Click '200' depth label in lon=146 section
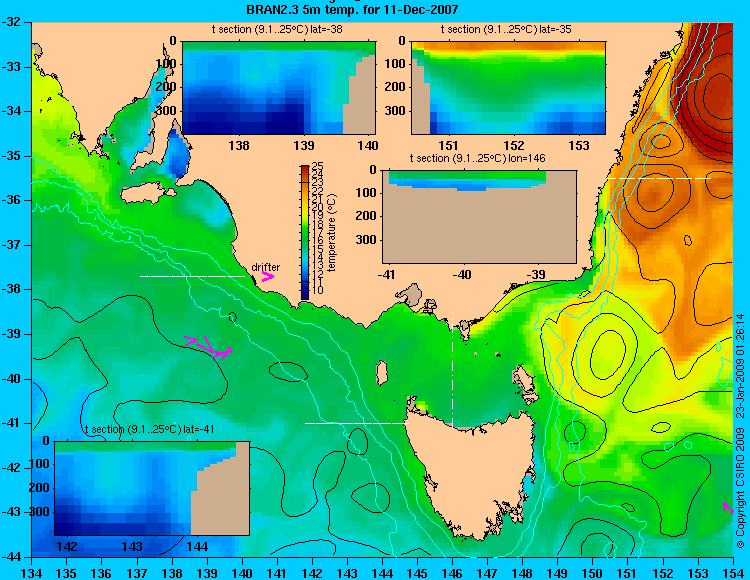 (x=366, y=216)
